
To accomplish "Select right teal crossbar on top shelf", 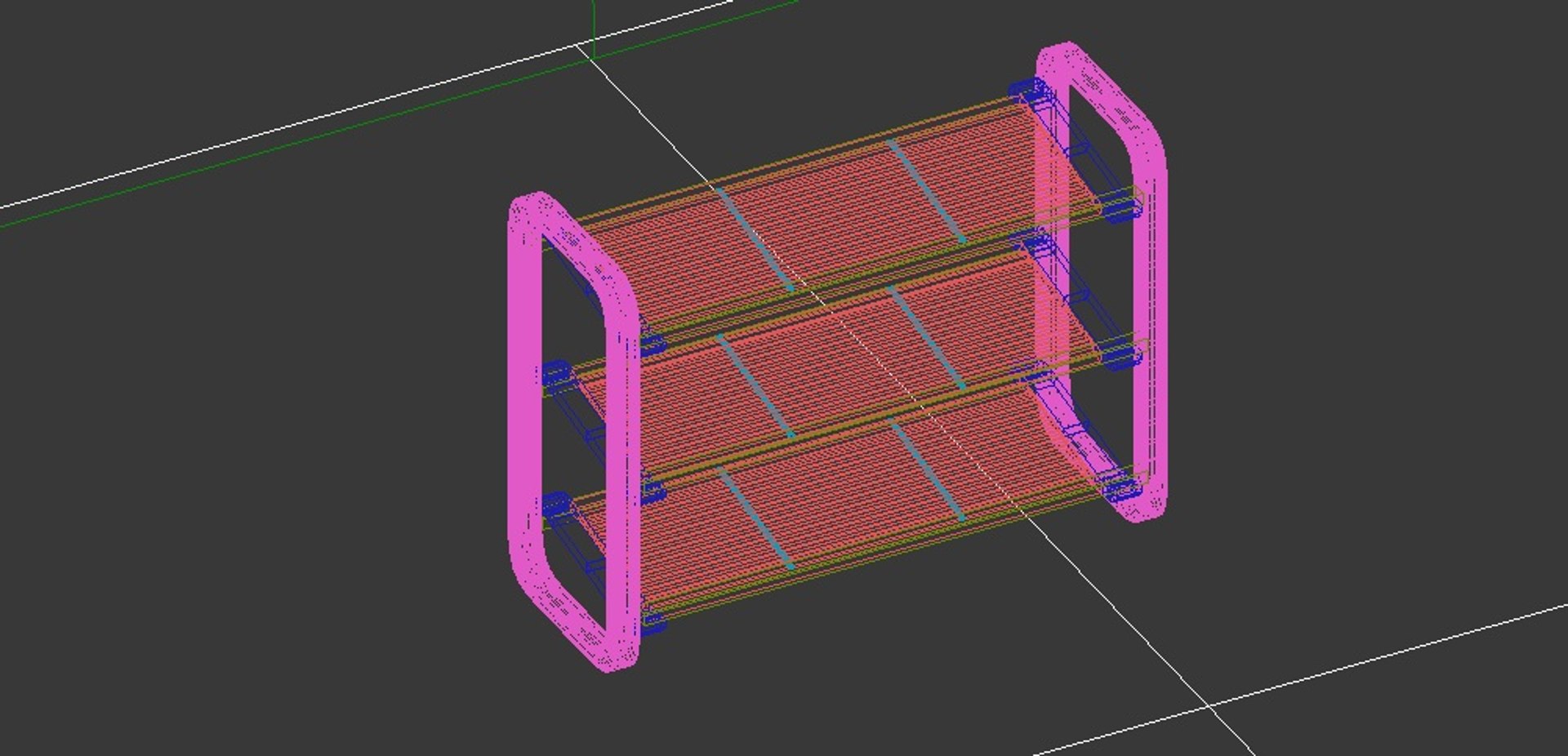I will tap(927, 191).
